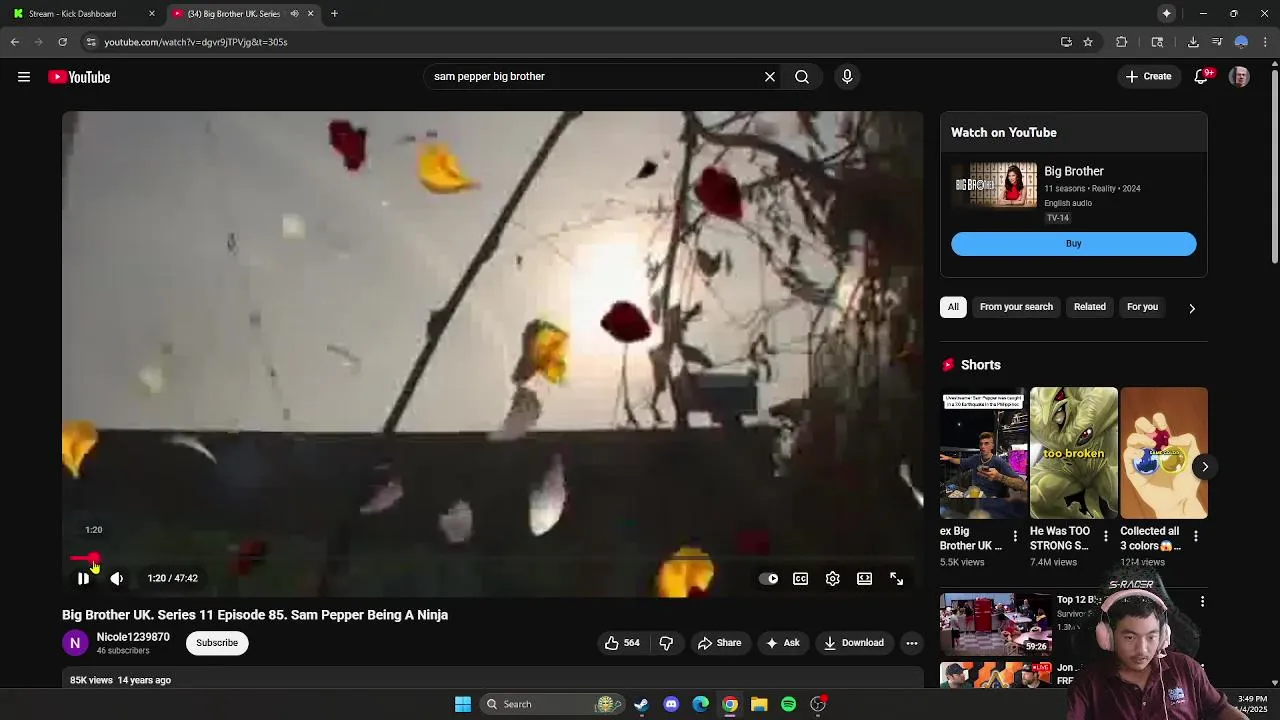This screenshot has height=720, width=1280.
Task: Show next Shorts with arrow
Action: pos(1205,466)
